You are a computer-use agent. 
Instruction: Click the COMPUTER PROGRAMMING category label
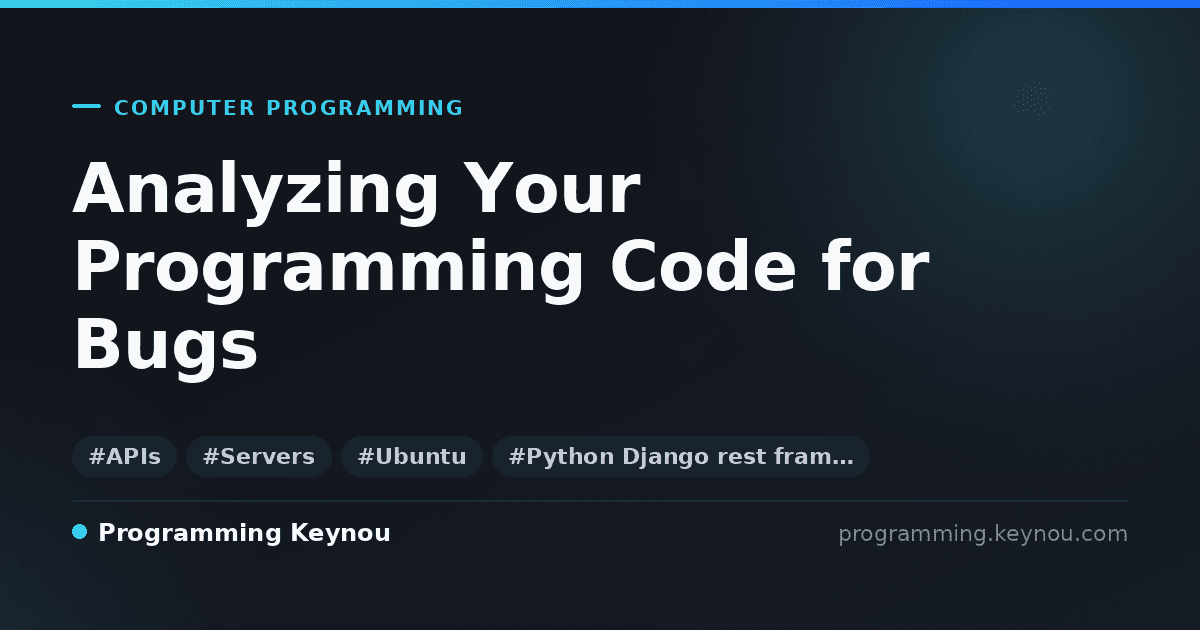289,108
